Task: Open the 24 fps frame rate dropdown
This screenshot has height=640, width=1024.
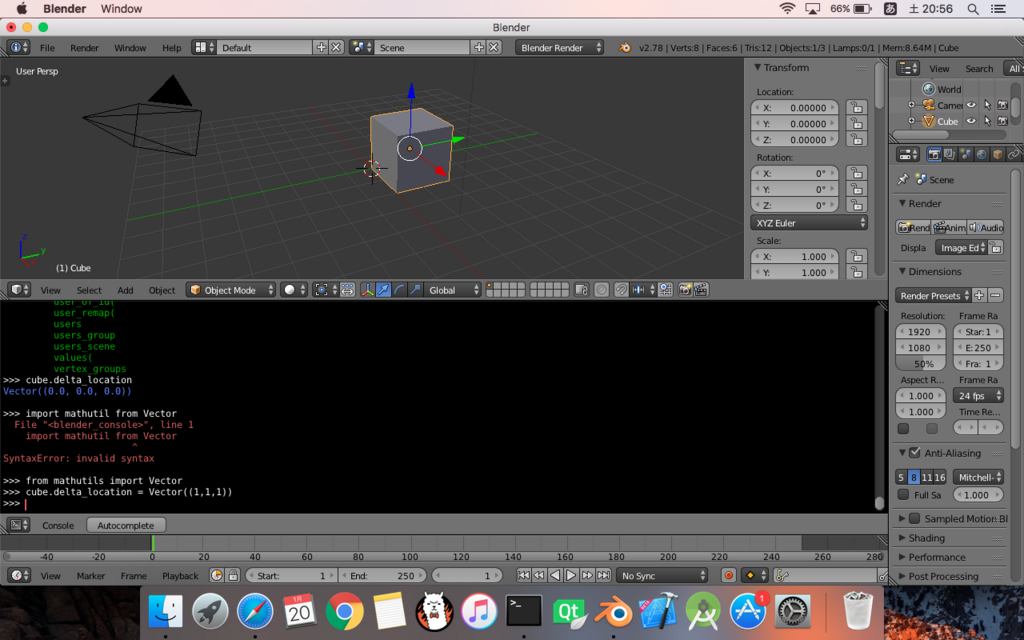Action: click(x=978, y=396)
